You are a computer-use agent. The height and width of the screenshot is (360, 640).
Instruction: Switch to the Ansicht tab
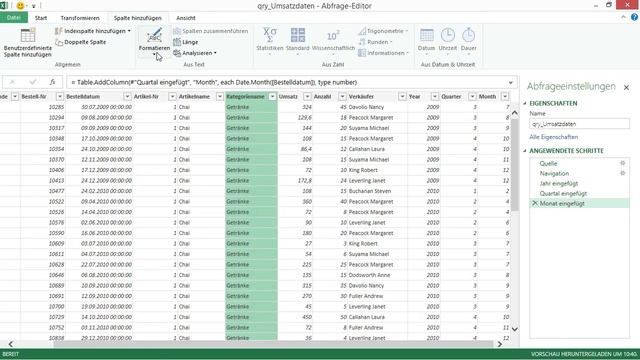coord(186,18)
